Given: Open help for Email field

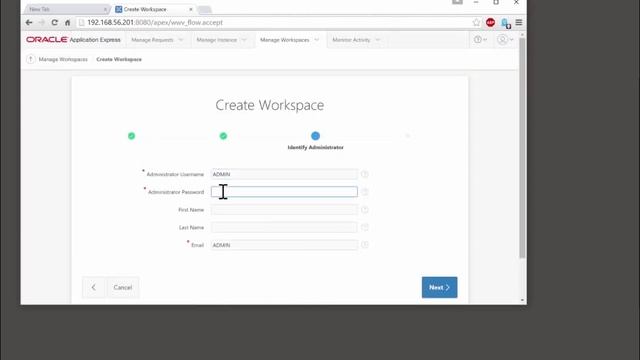Looking at the screenshot, I should point(364,245).
